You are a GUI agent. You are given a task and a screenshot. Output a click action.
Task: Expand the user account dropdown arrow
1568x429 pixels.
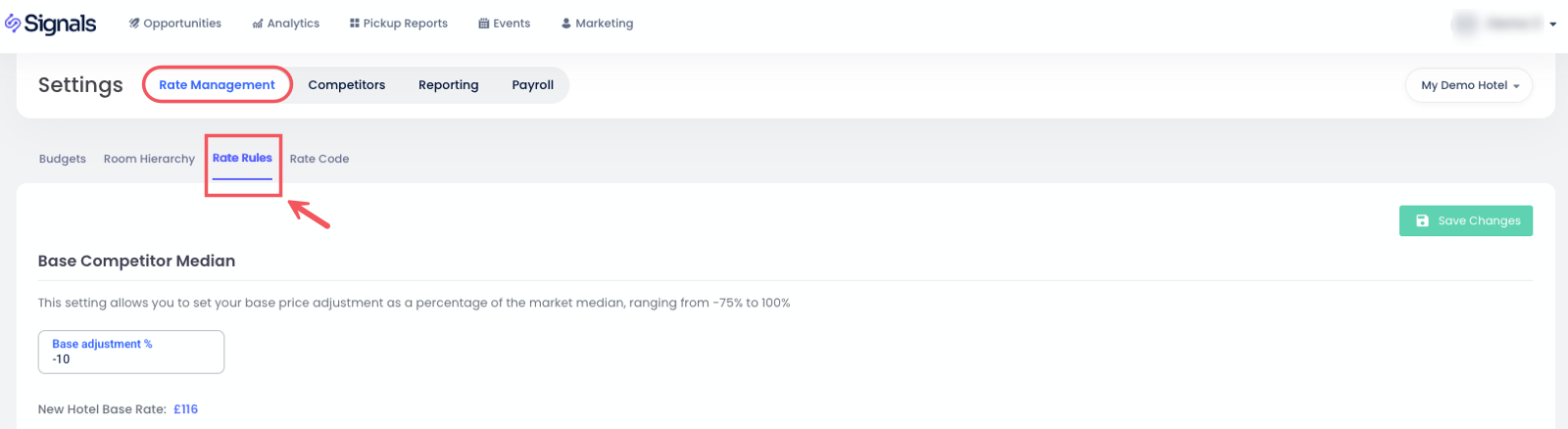(1553, 24)
